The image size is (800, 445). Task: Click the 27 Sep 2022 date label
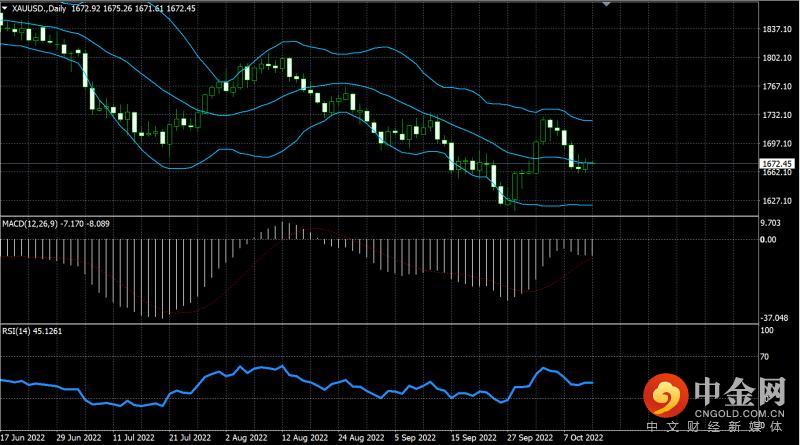pyautogui.click(x=529, y=438)
